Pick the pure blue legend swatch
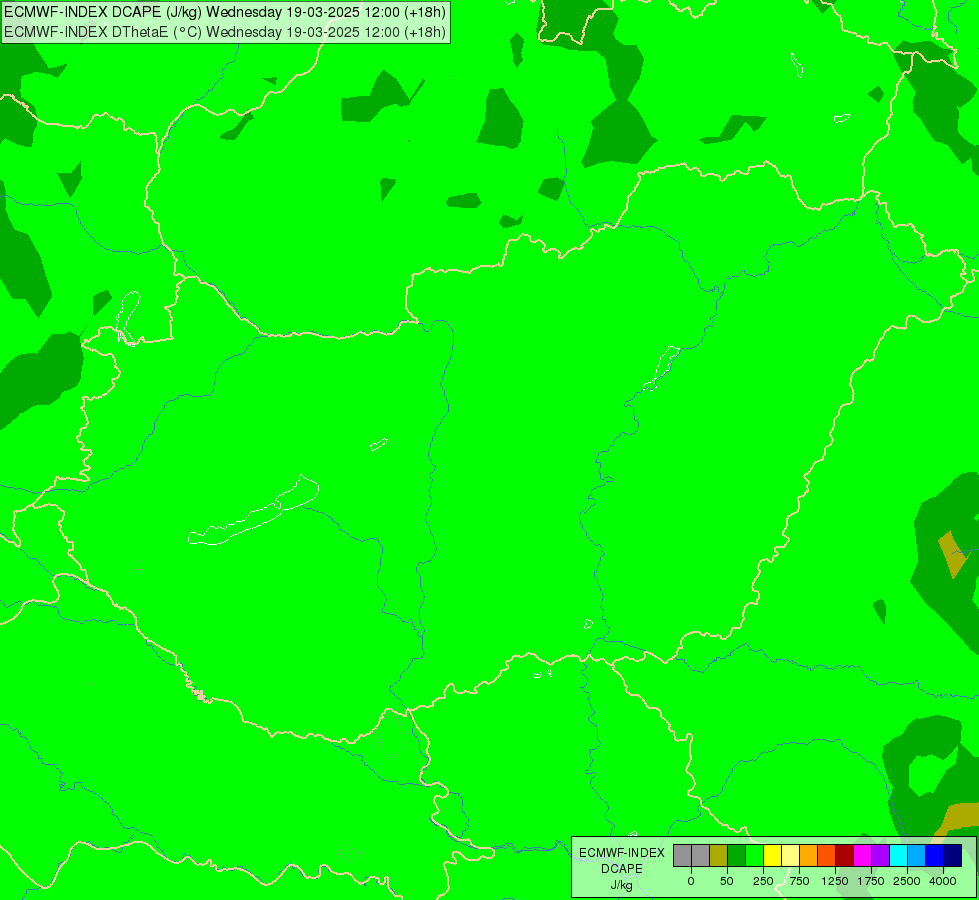 (935, 856)
